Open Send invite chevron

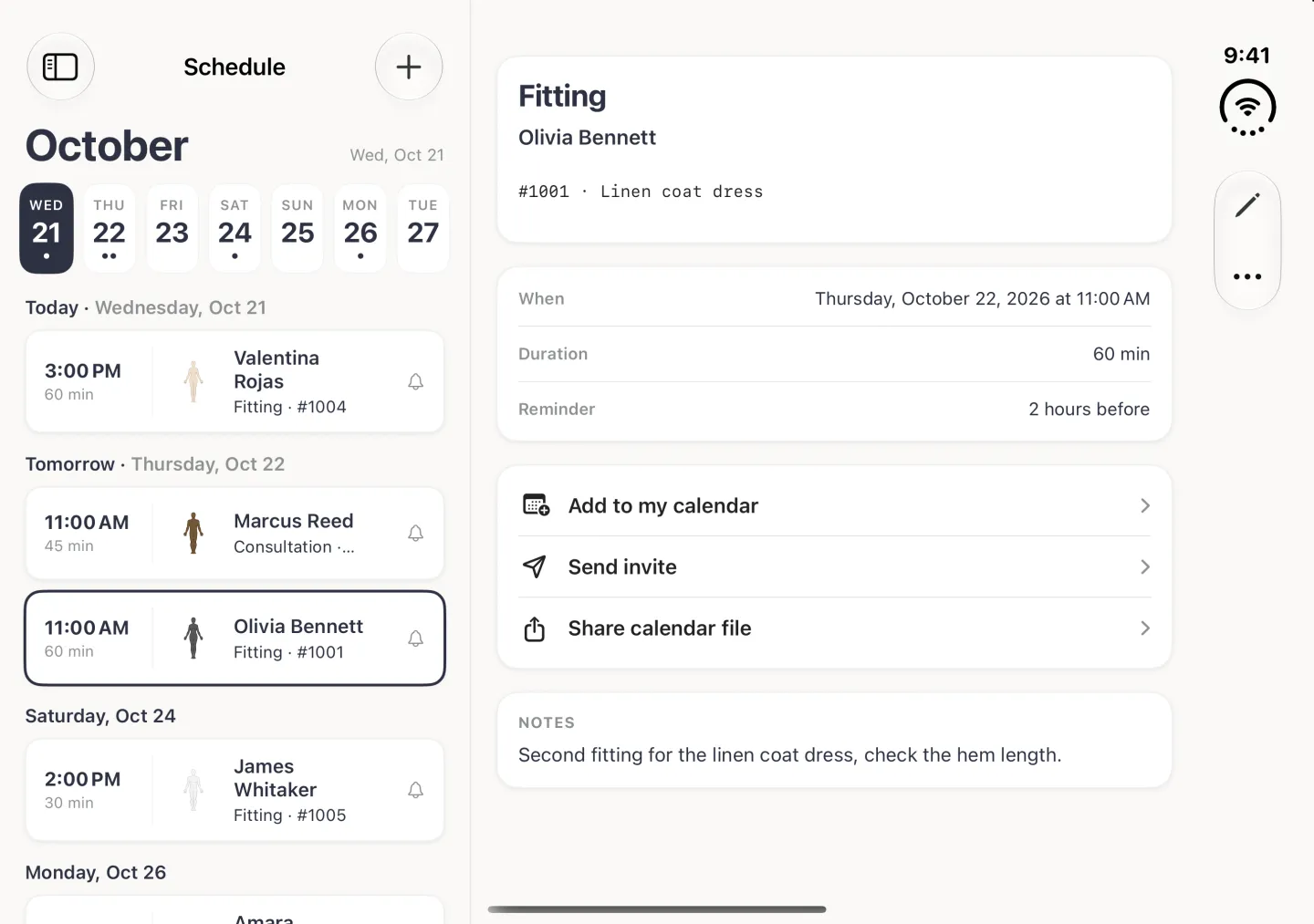click(x=1145, y=566)
